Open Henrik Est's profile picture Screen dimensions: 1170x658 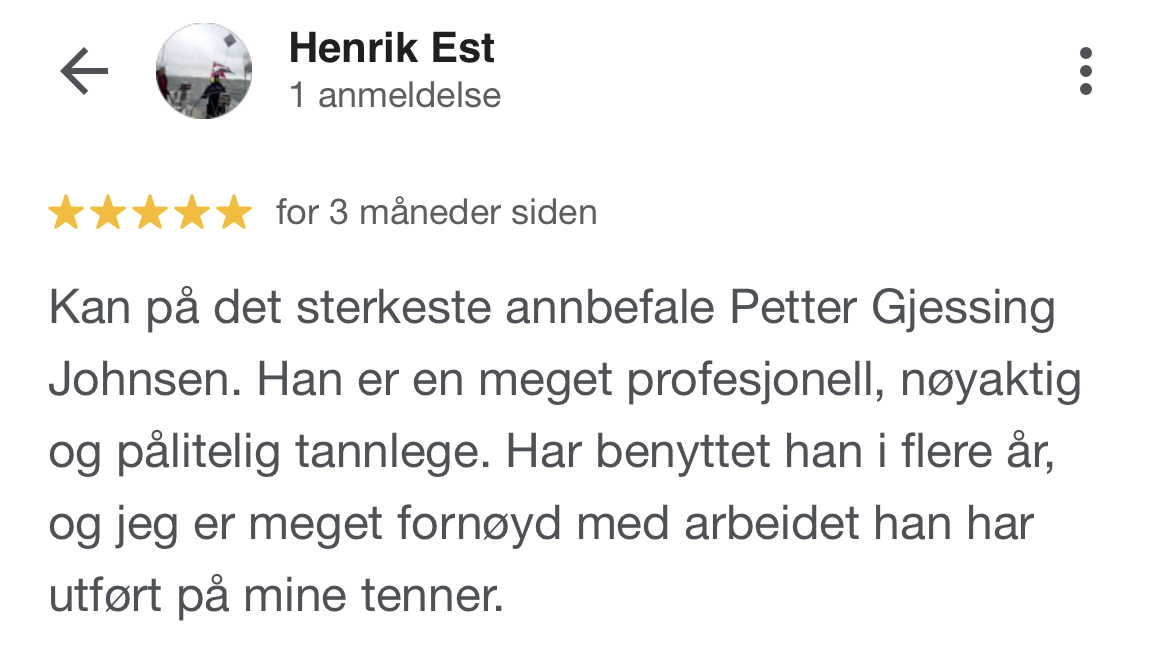point(204,71)
